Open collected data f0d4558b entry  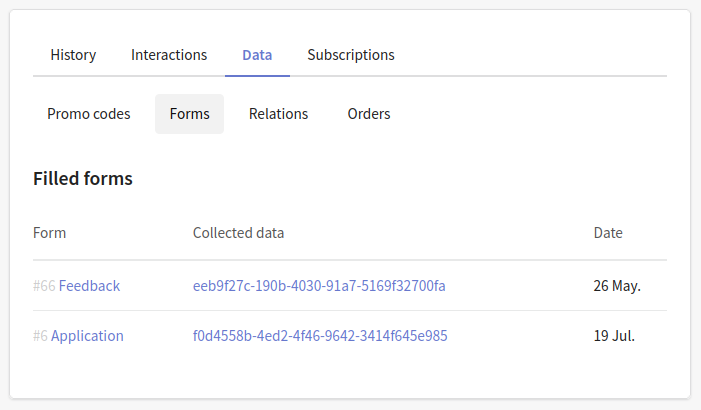320,336
